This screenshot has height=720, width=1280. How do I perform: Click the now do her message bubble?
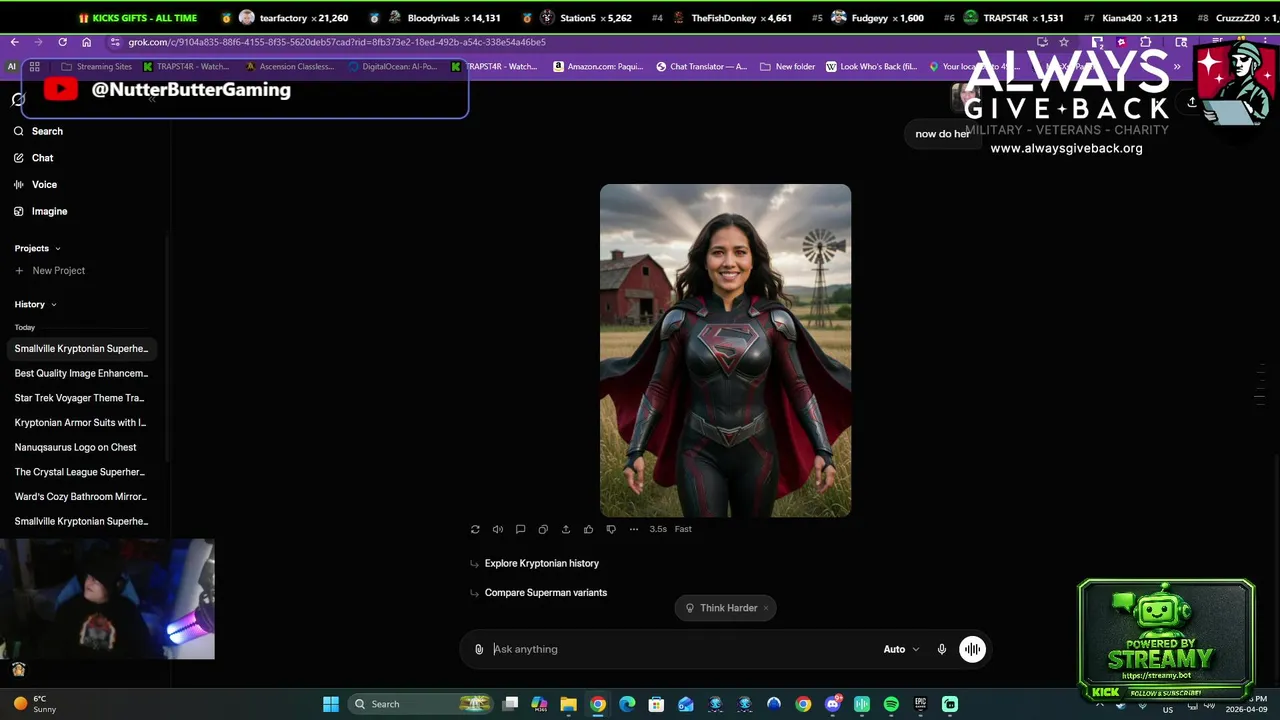[x=942, y=134]
